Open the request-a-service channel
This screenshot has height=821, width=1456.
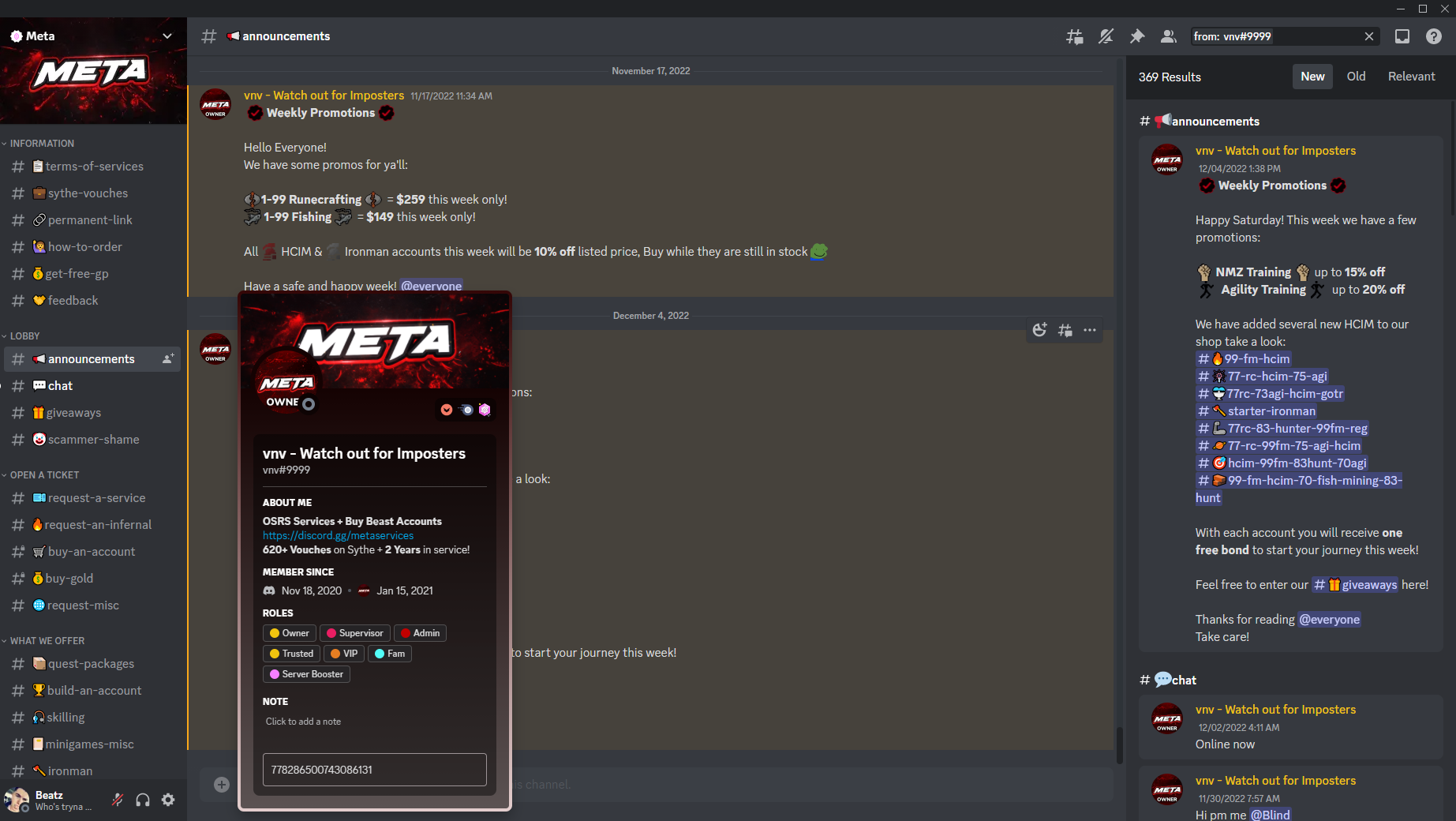93,498
